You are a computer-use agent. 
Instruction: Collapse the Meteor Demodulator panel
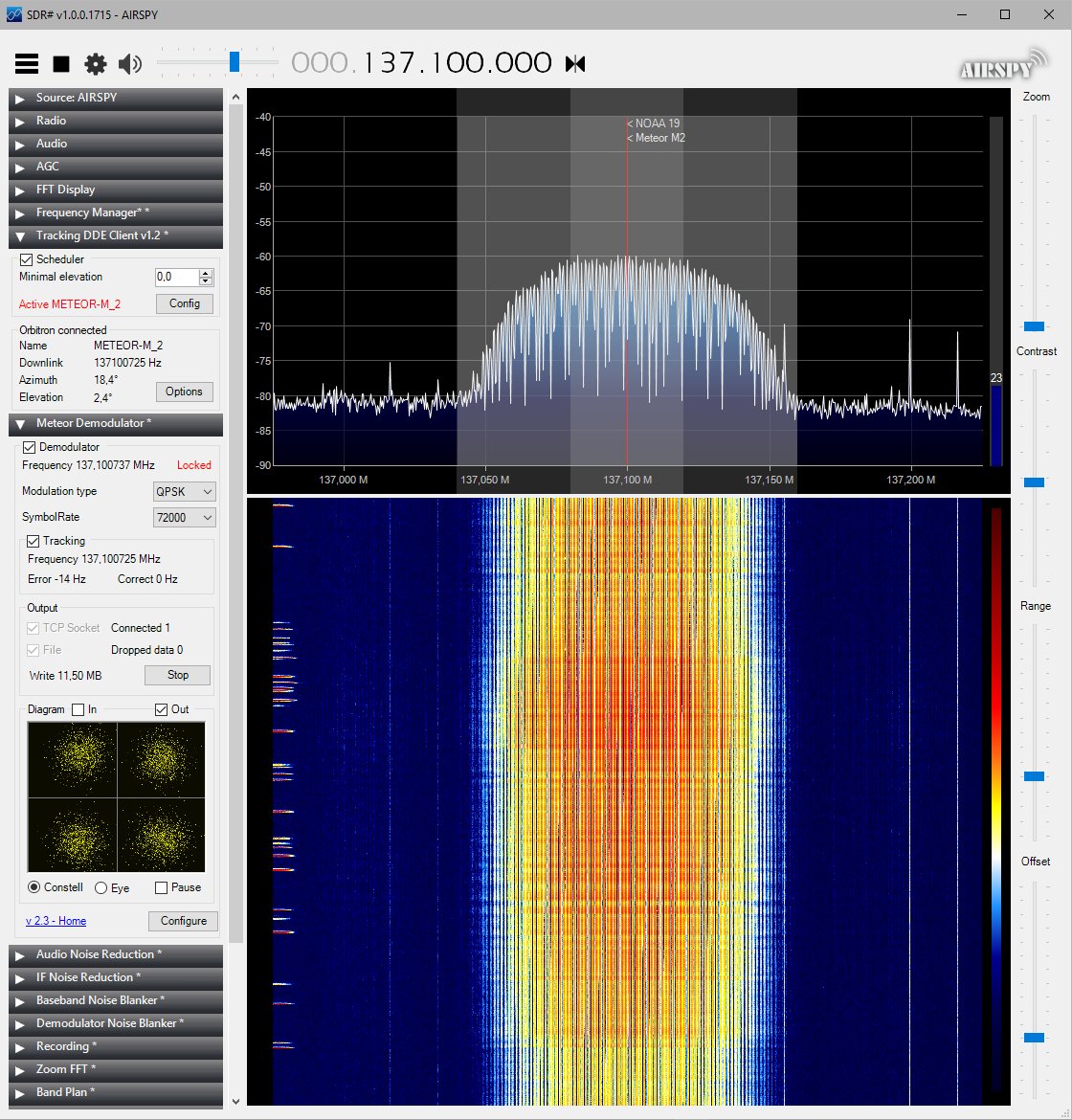tap(116, 423)
